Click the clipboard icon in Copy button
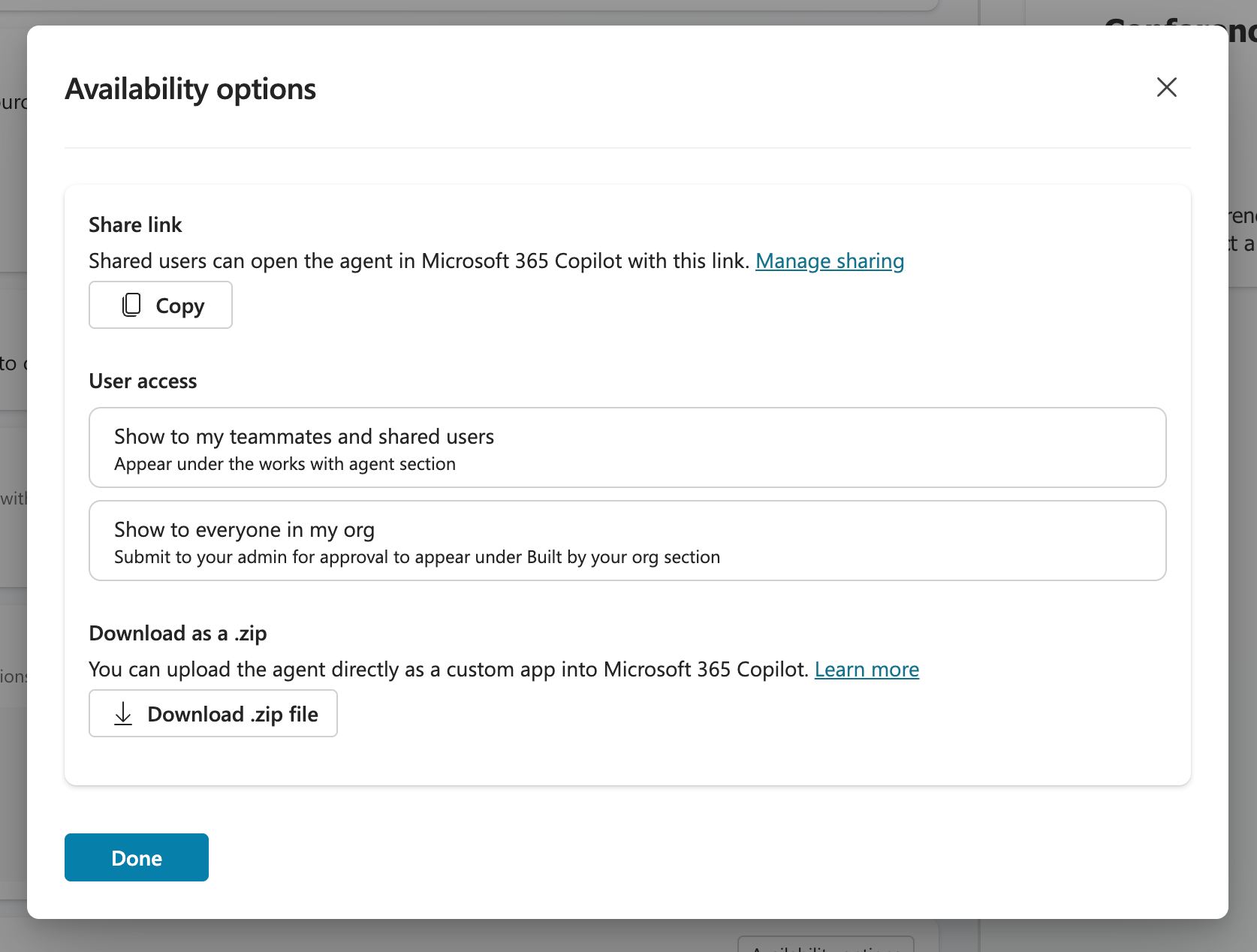The height and width of the screenshot is (952, 1257). (x=131, y=305)
